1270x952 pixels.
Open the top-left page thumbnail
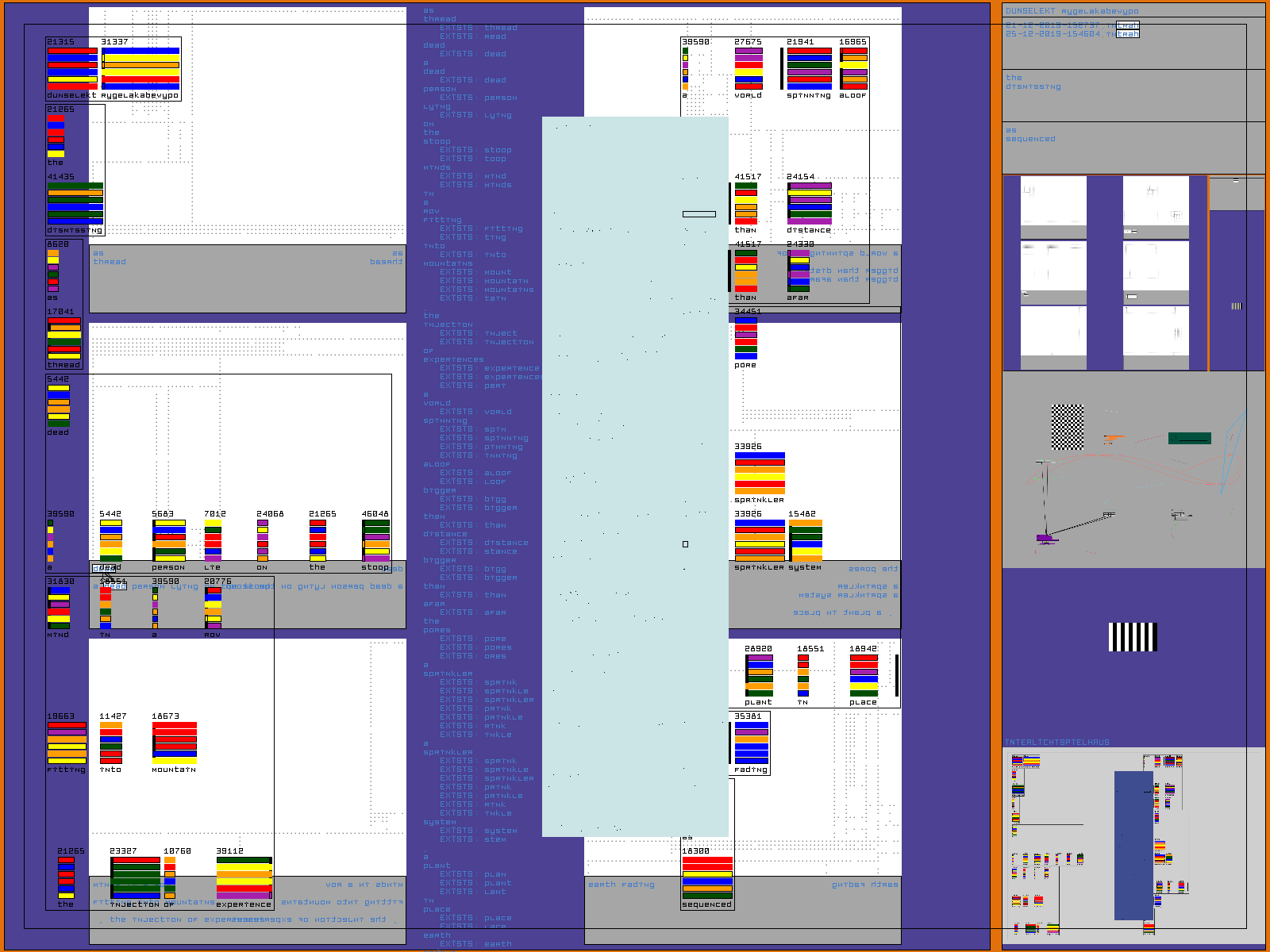click(x=1053, y=206)
